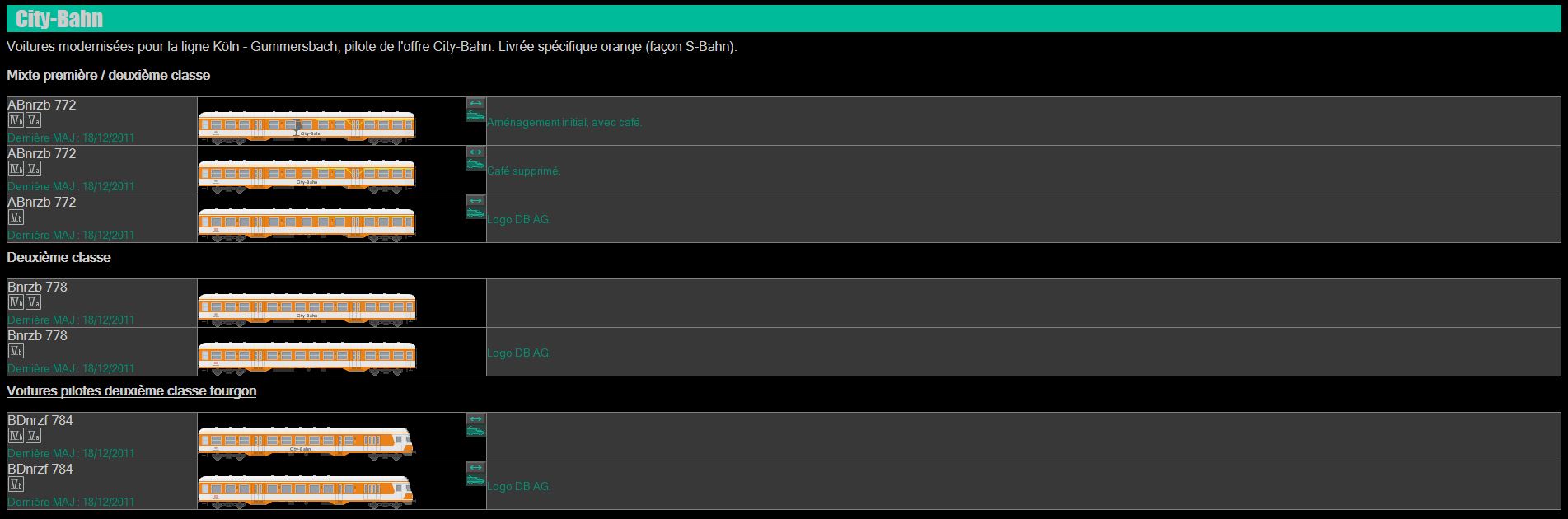Click the IVb epoch icon in City-Bahn-lettered BDnrzf 784 row

[16, 436]
